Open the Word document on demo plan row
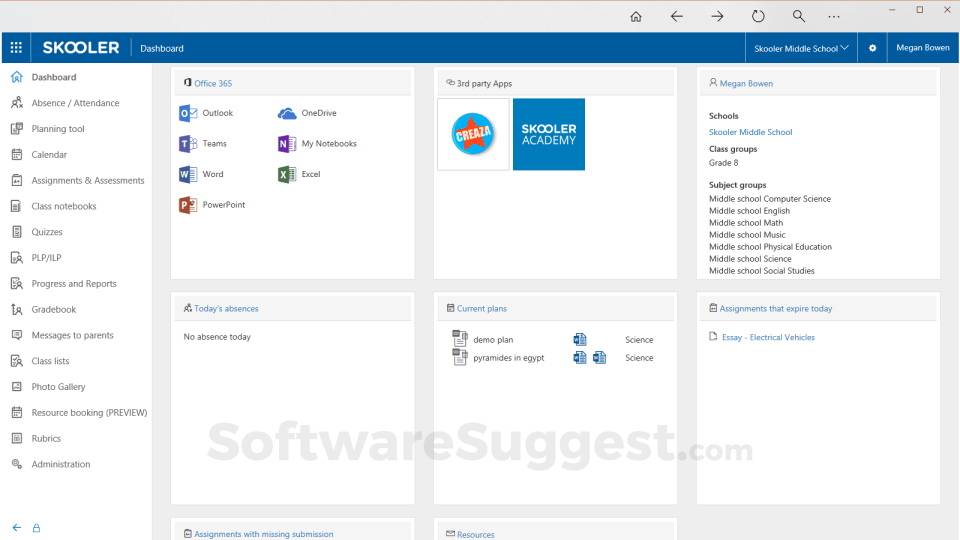 [580, 339]
